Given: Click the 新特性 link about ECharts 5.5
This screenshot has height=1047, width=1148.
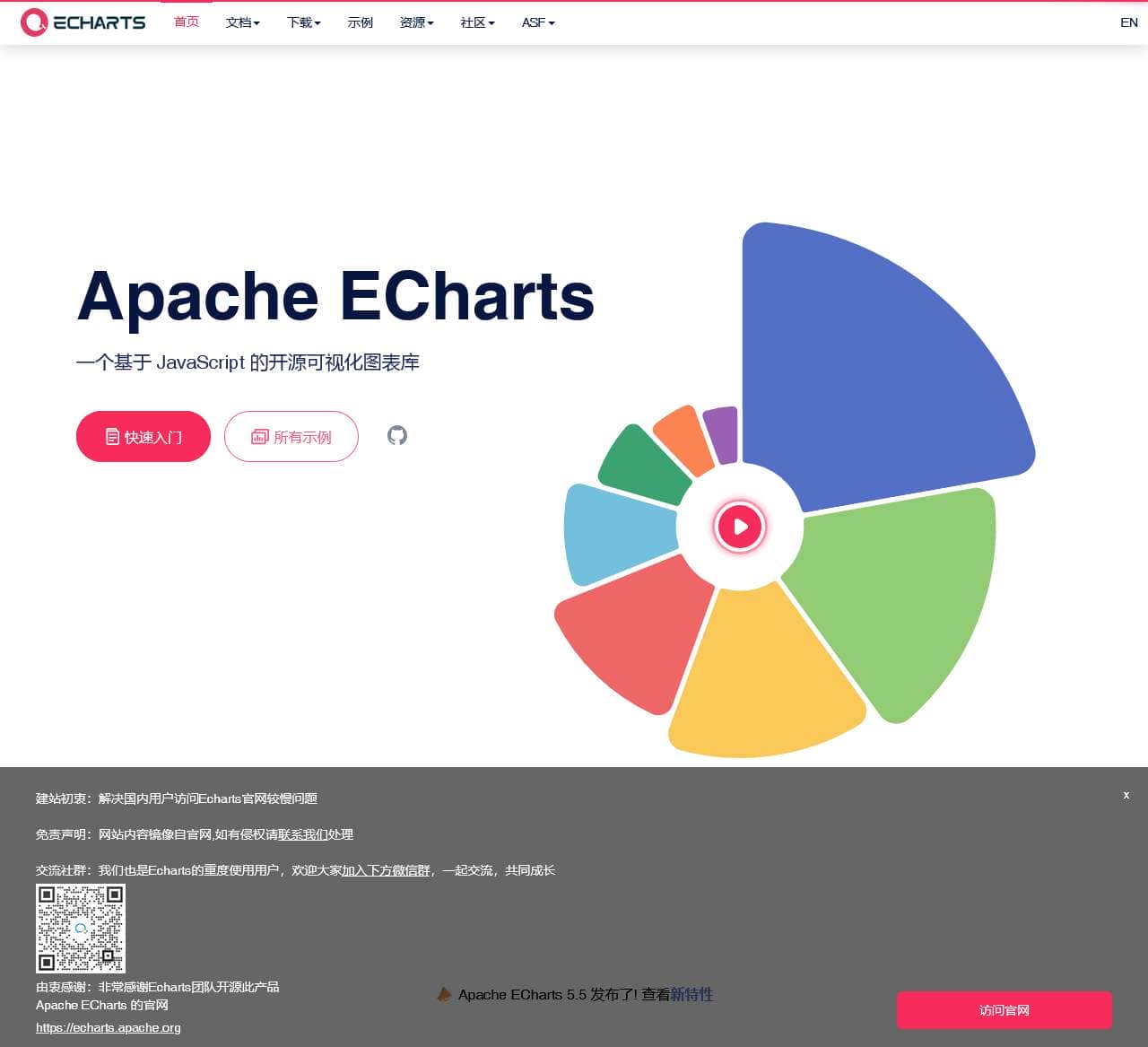Looking at the screenshot, I should 692,995.
